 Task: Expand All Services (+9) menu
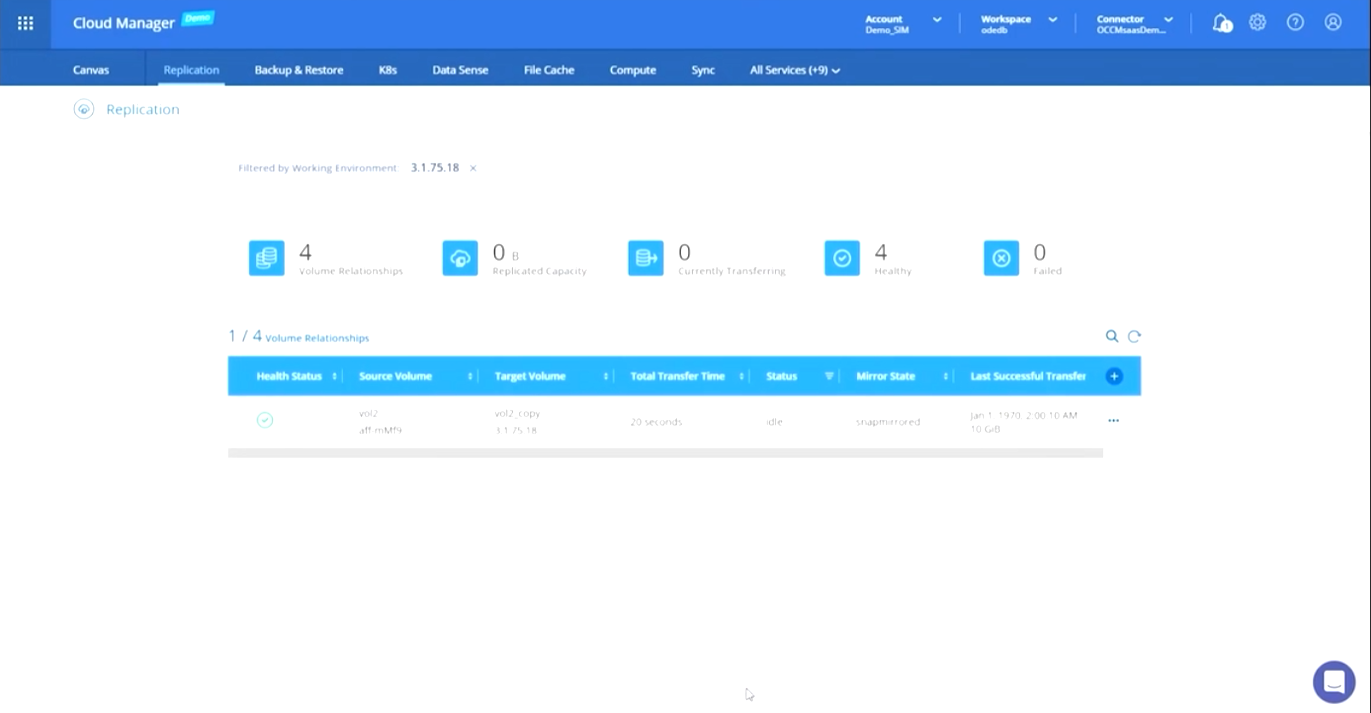coord(795,70)
